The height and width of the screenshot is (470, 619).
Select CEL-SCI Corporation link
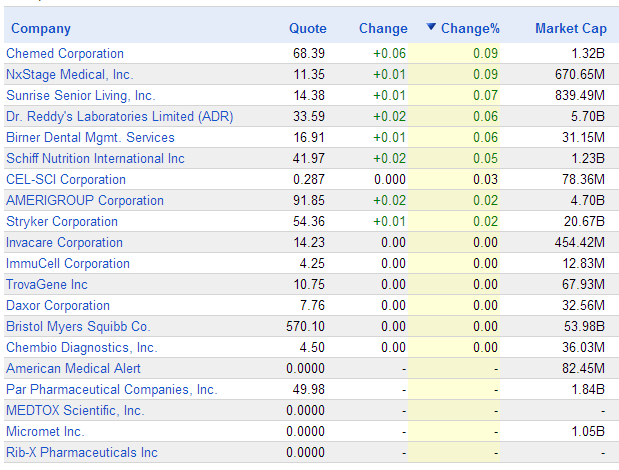pos(66,179)
